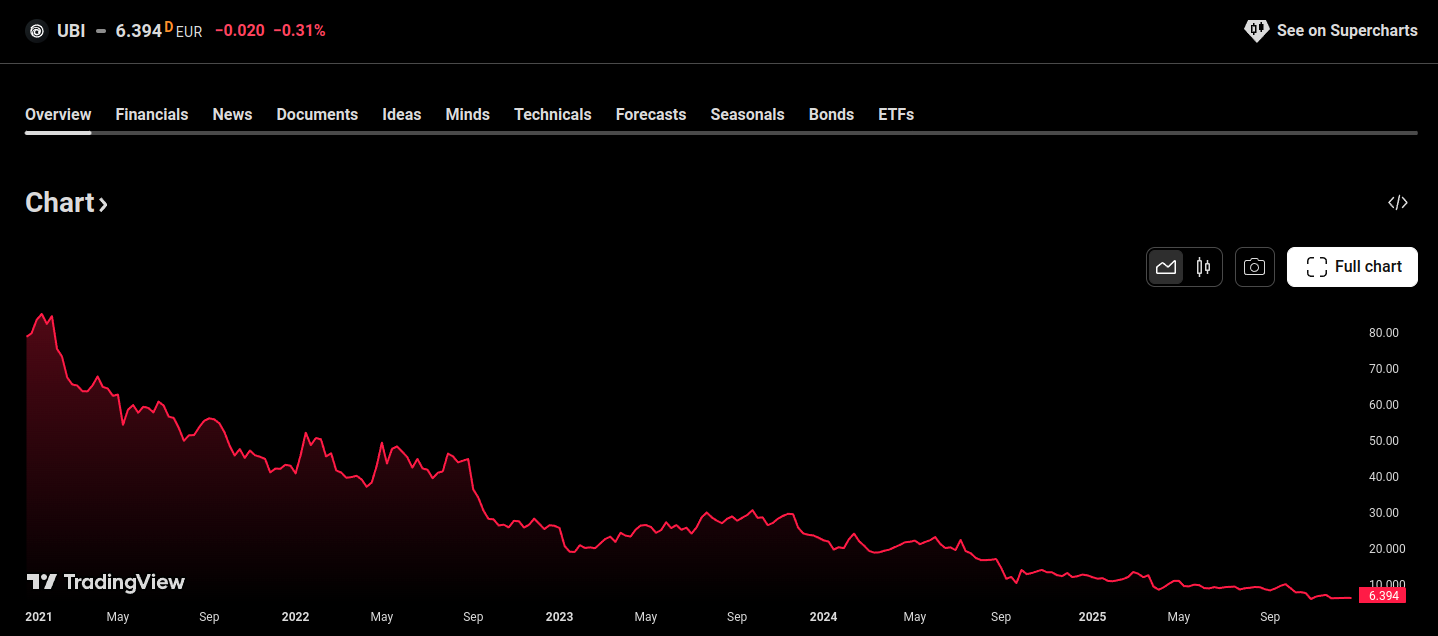Screen dimensions: 1438x636
Task: Click the 2024 label on time axis
Action: click(823, 617)
